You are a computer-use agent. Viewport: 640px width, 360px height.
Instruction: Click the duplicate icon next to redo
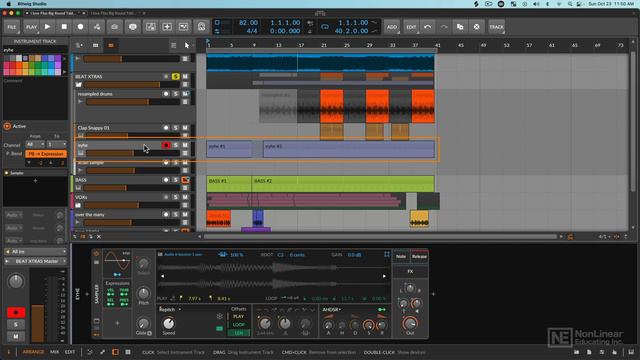460,27
